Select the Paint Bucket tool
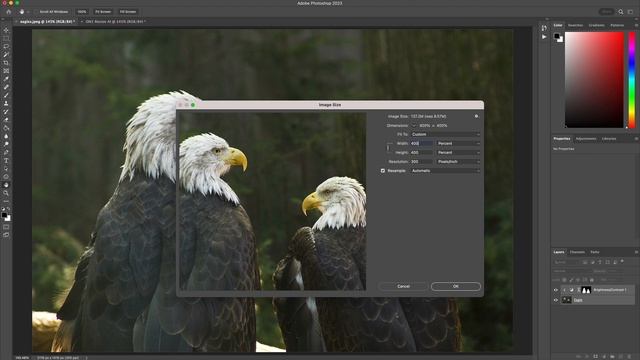This screenshot has height=360, width=640. pyautogui.click(x=6, y=128)
